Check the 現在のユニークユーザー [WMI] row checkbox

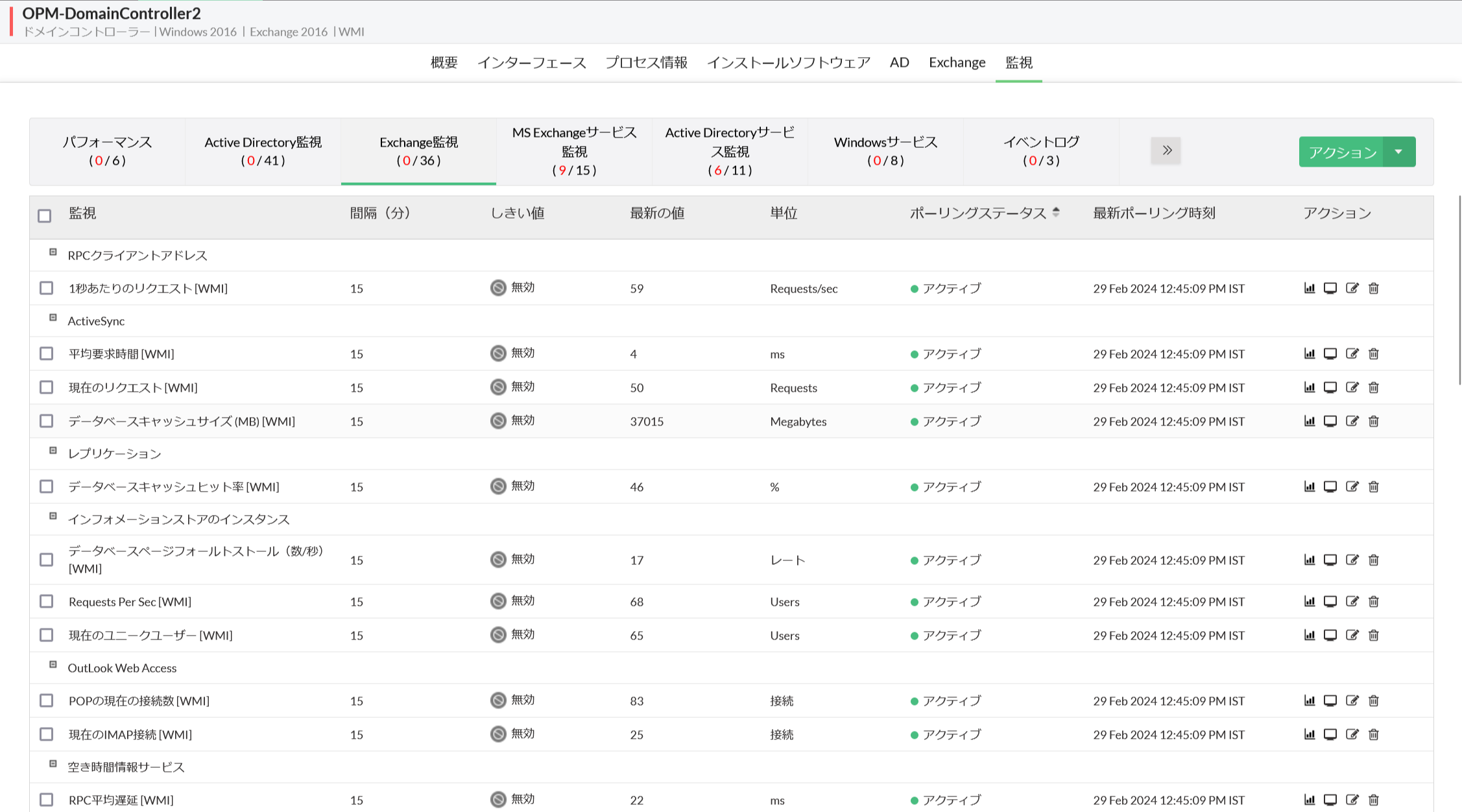pos(46,635)
